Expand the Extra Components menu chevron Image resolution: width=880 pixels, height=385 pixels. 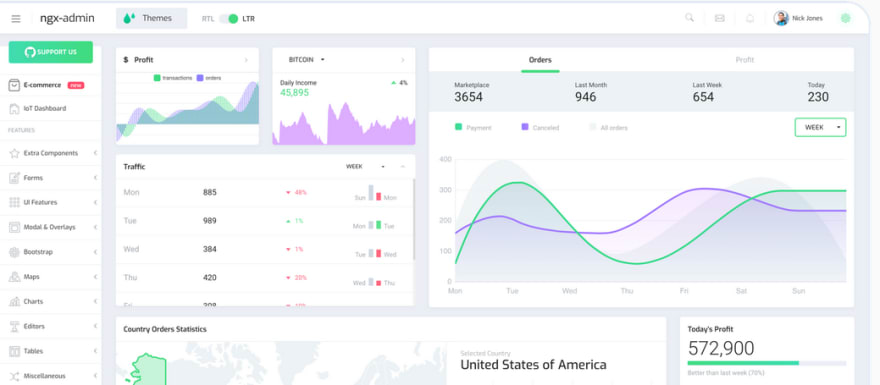(x=95, y=153)
